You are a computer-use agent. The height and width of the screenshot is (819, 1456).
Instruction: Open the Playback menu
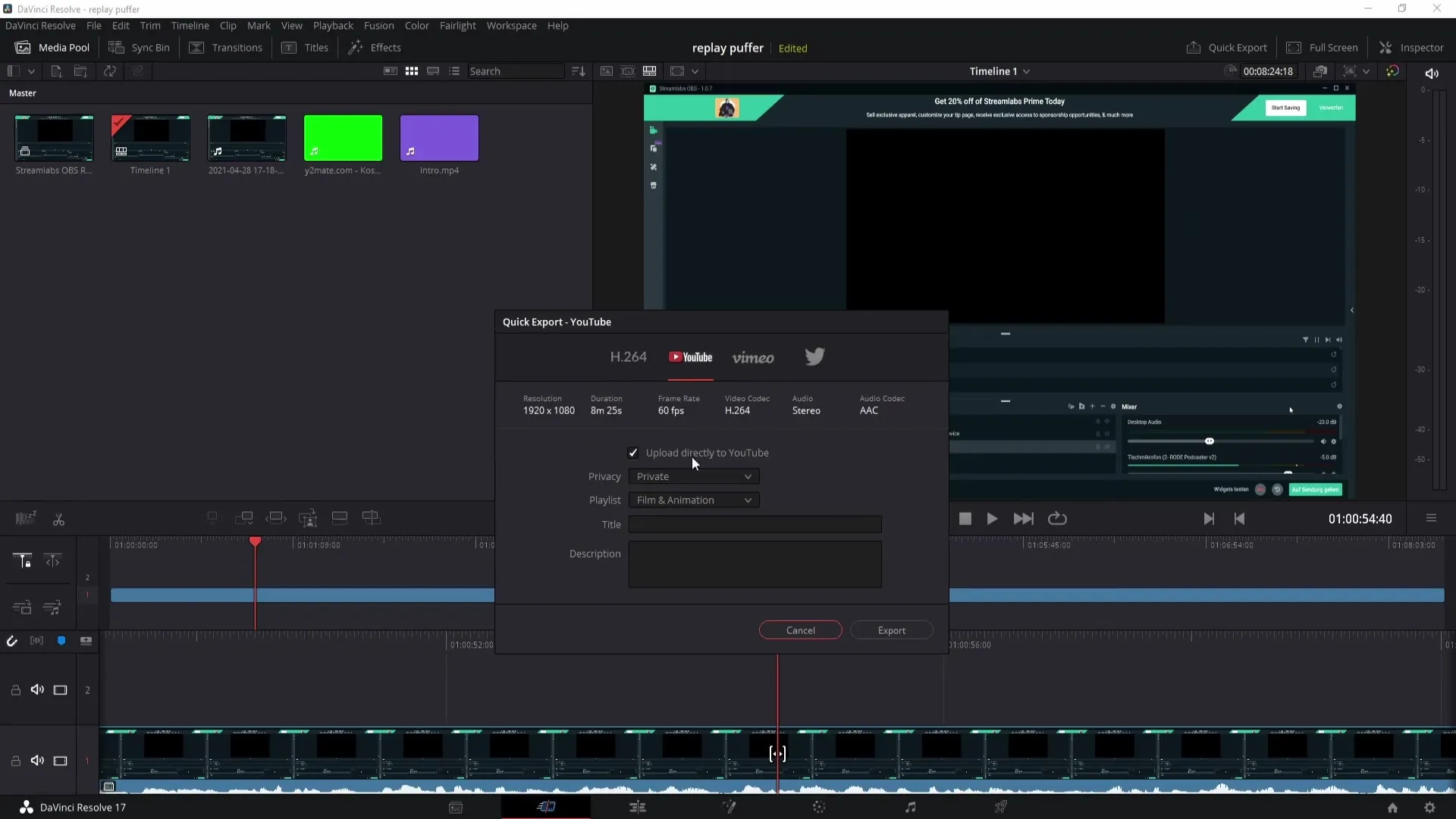coord(333,25)
